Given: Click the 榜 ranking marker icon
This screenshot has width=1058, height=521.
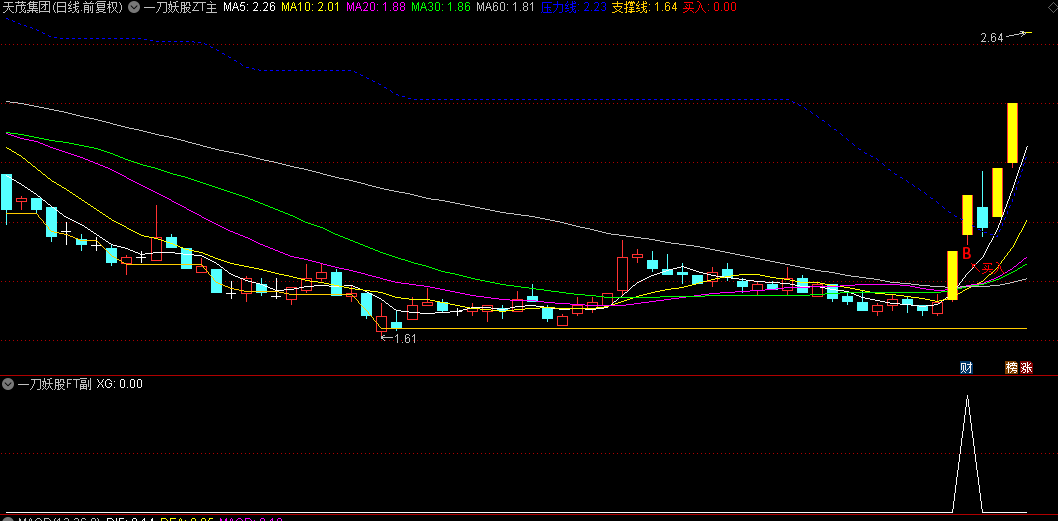Looking at the screenshot, I should point(1011,368).
